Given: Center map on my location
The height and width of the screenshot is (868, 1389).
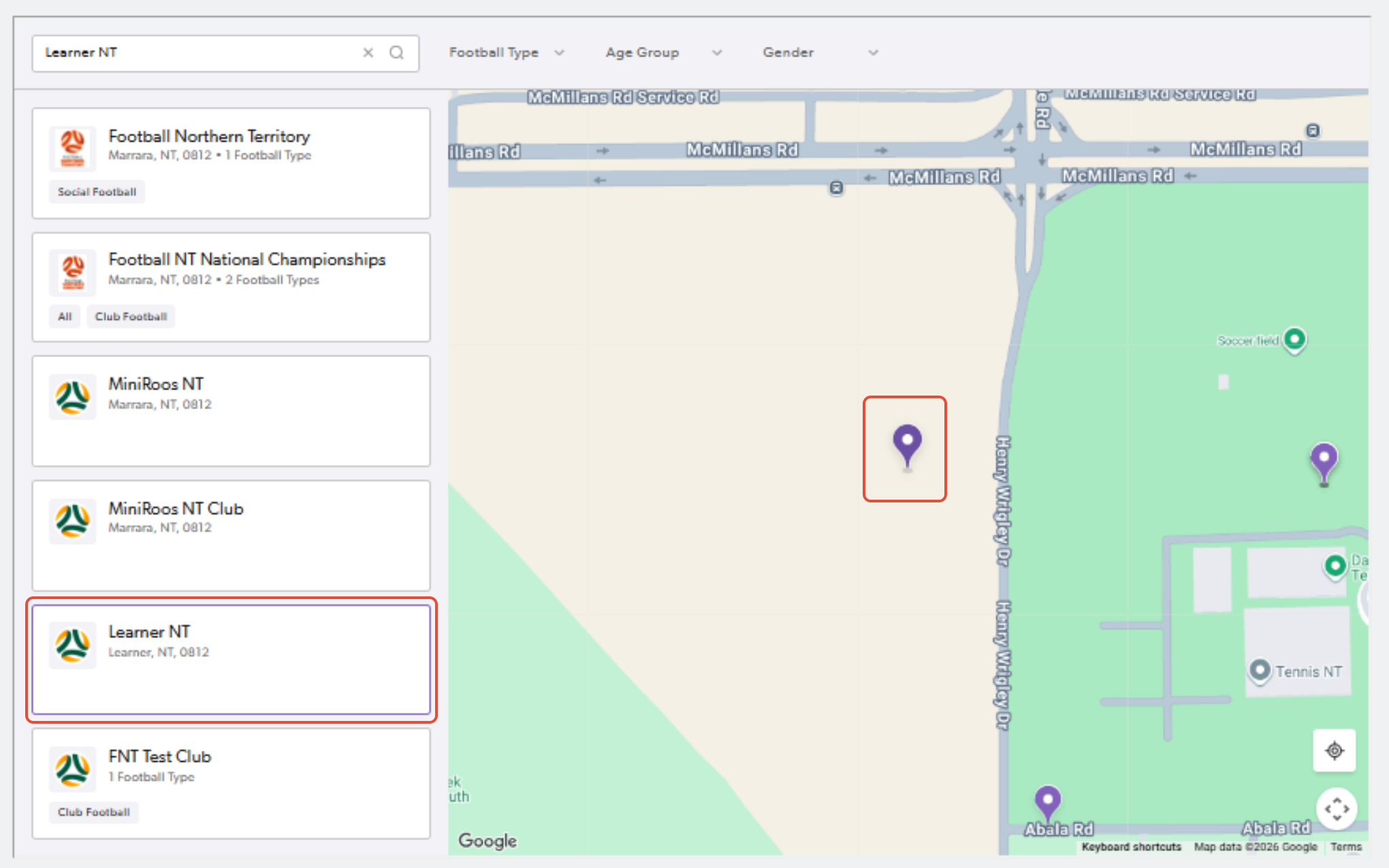Looking at the screenshot, I should coord(1335,750).
